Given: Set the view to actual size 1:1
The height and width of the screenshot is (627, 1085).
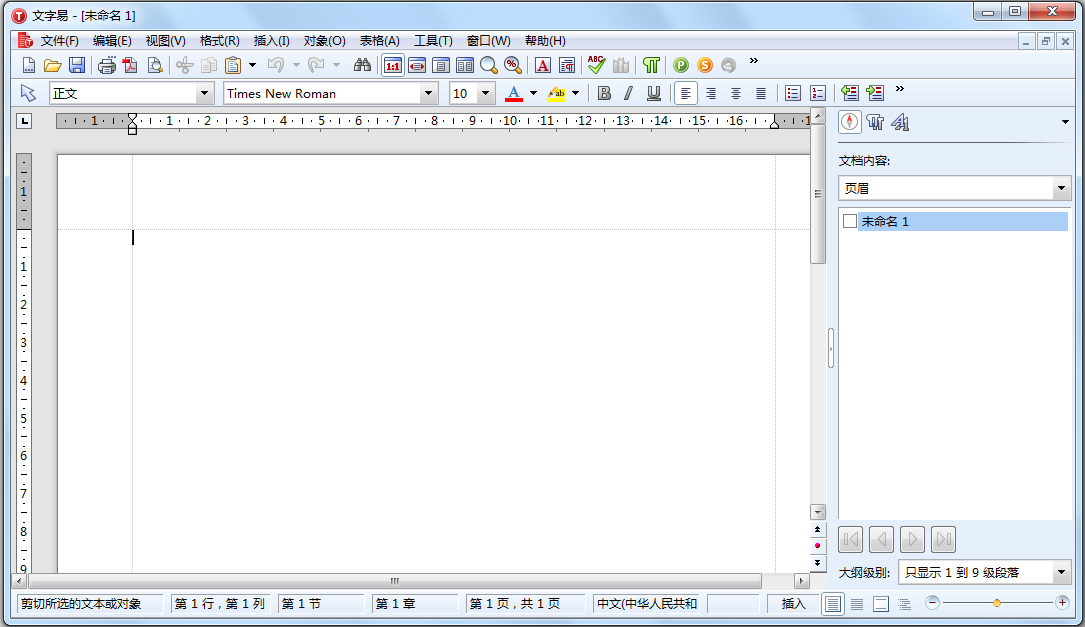Looking at the screenshot, I should point(393,65).
